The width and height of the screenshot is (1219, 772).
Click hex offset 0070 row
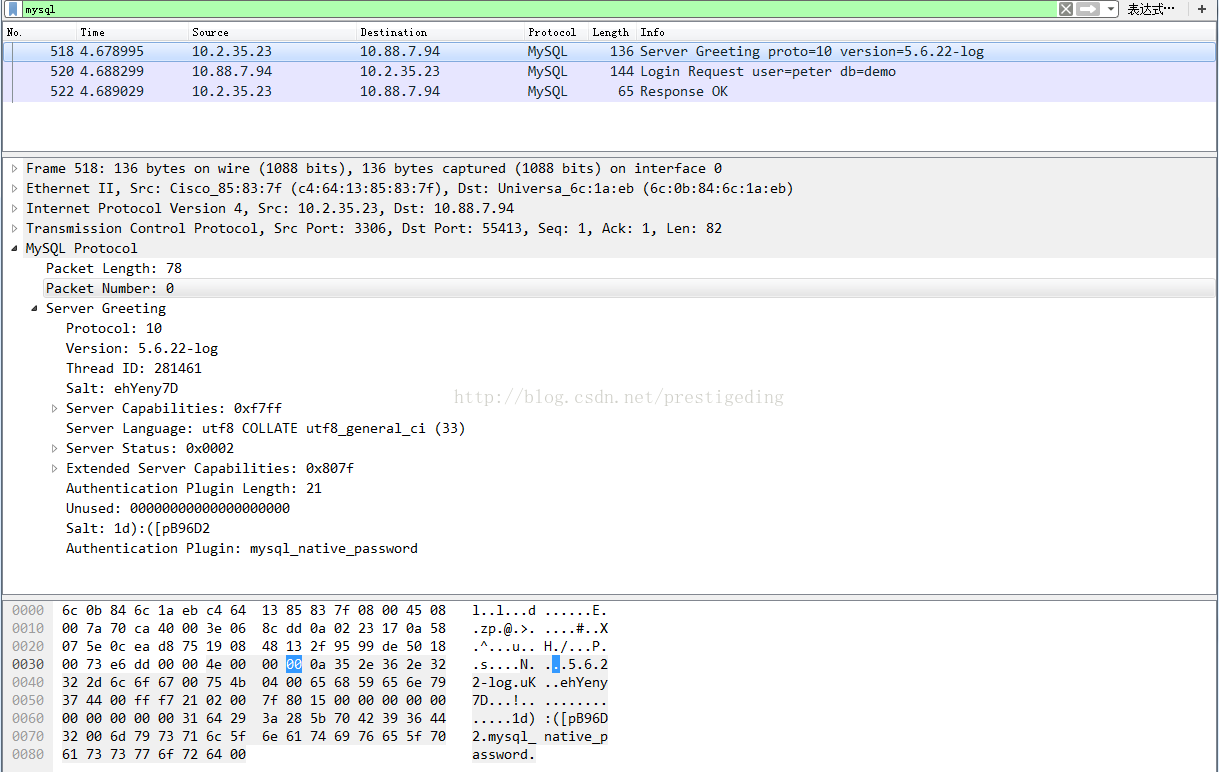click(28, 736)
